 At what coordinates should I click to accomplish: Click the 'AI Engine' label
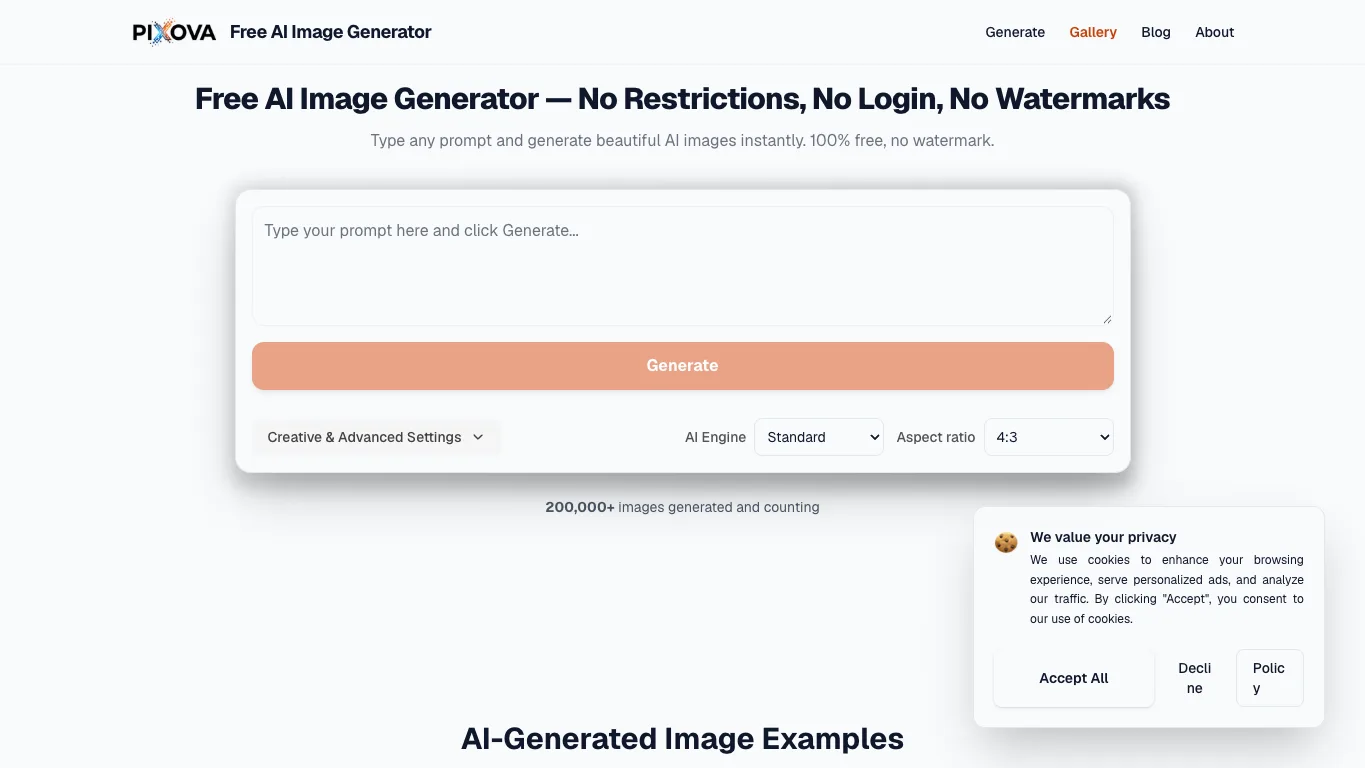[x=716, y=437]
